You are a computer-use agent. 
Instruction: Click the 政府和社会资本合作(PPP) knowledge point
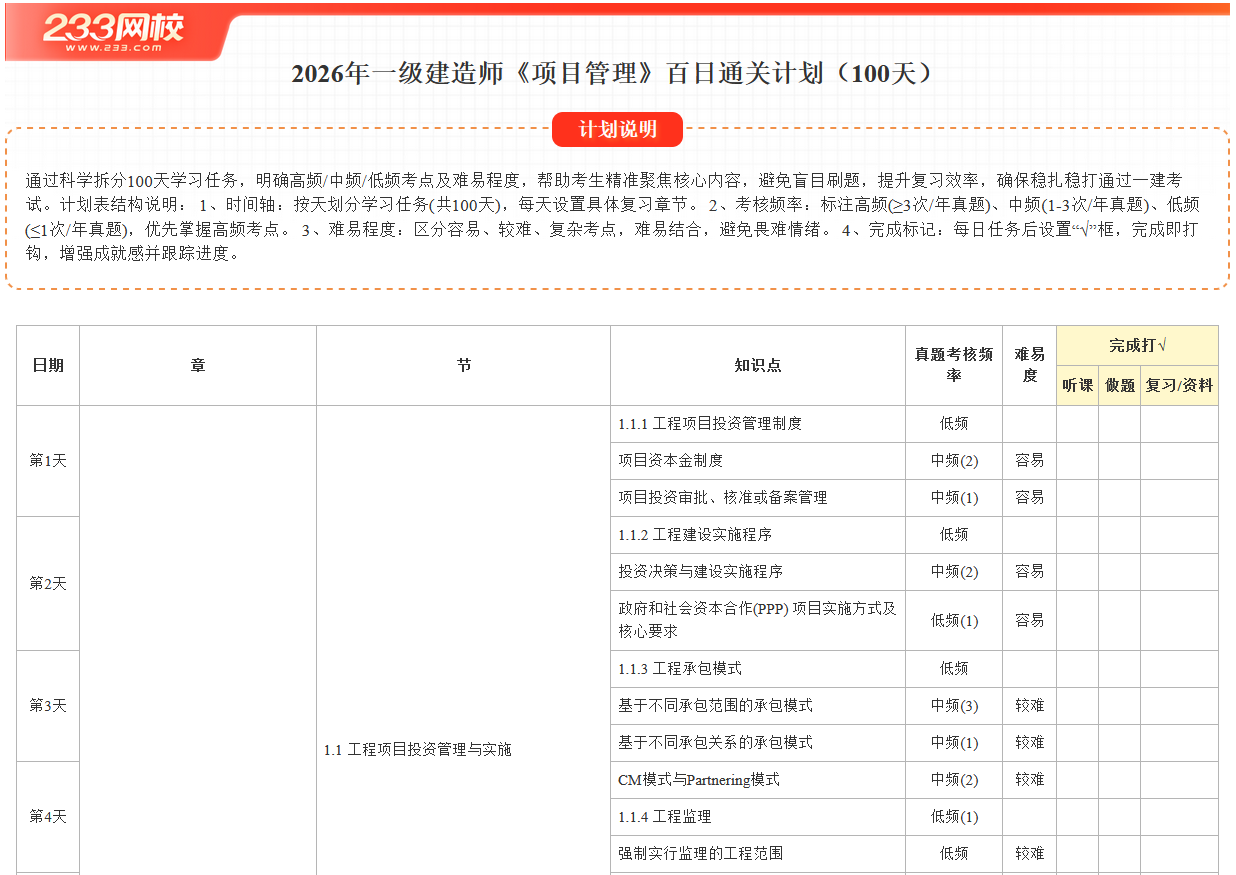coord(757,620)
